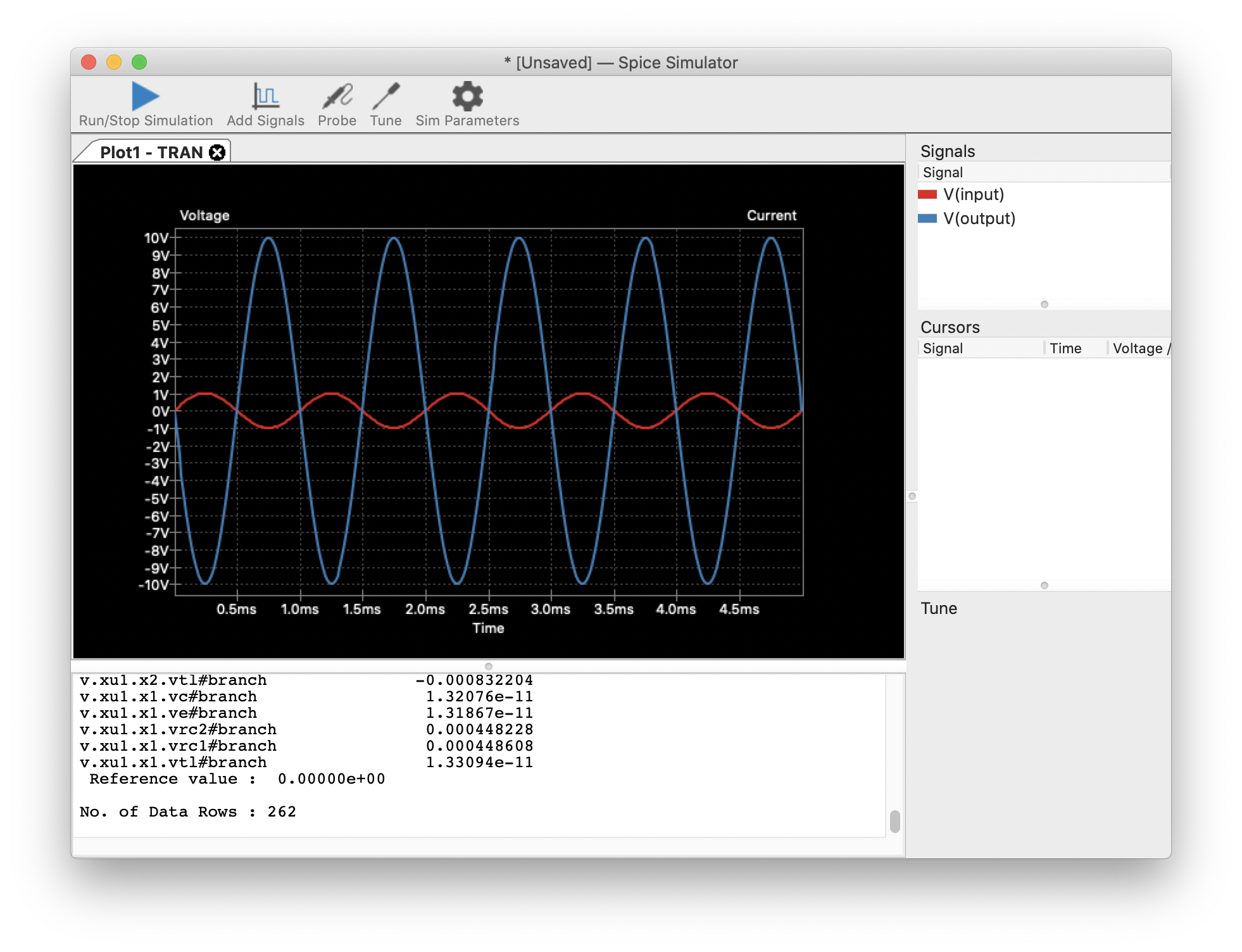Click the v.xu1.x2.vtl#branch log line

coord(306,680)
